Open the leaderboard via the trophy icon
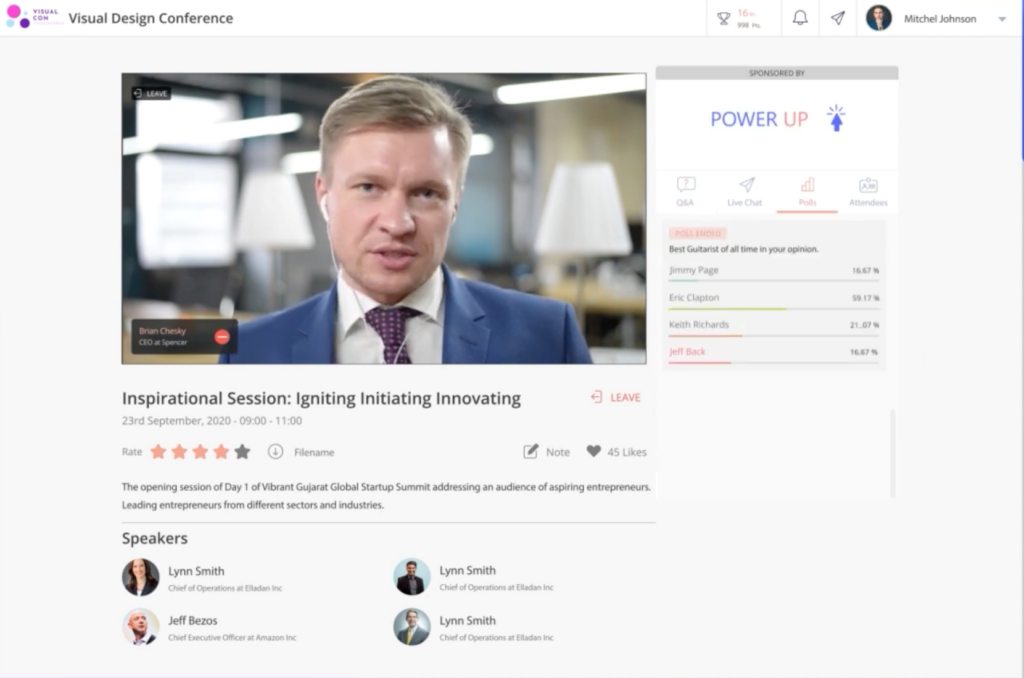 (x=722, y=17)
